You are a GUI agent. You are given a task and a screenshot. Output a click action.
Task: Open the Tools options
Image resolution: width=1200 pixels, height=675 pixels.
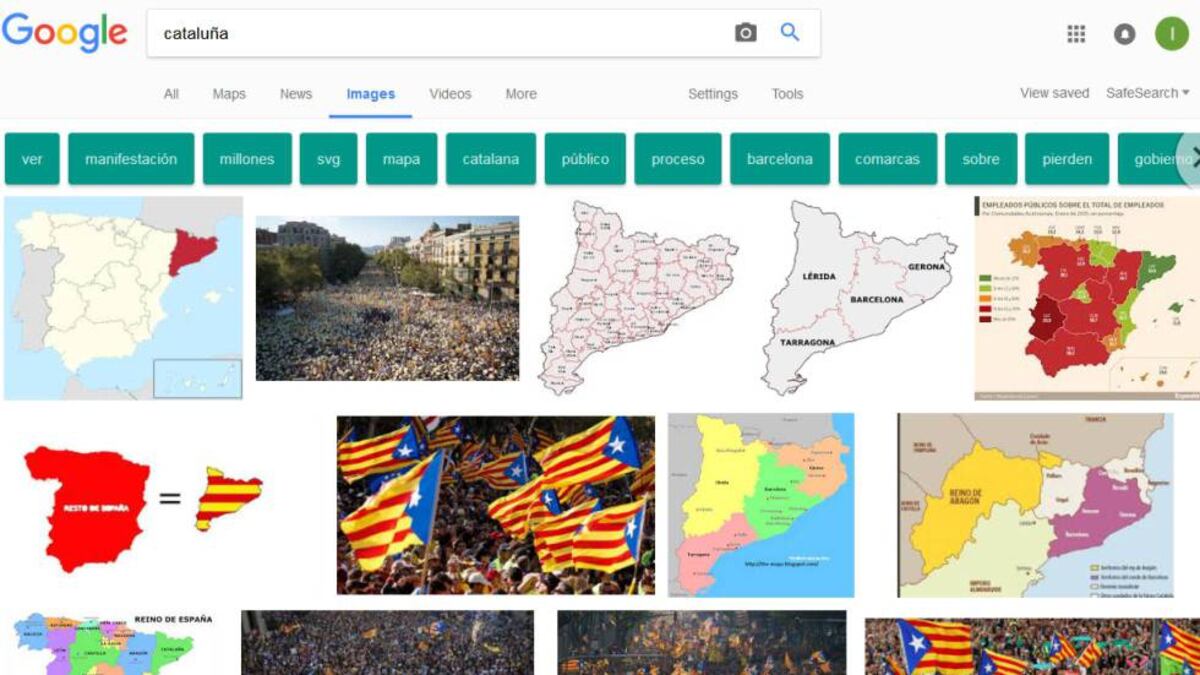tap(787, 94)
